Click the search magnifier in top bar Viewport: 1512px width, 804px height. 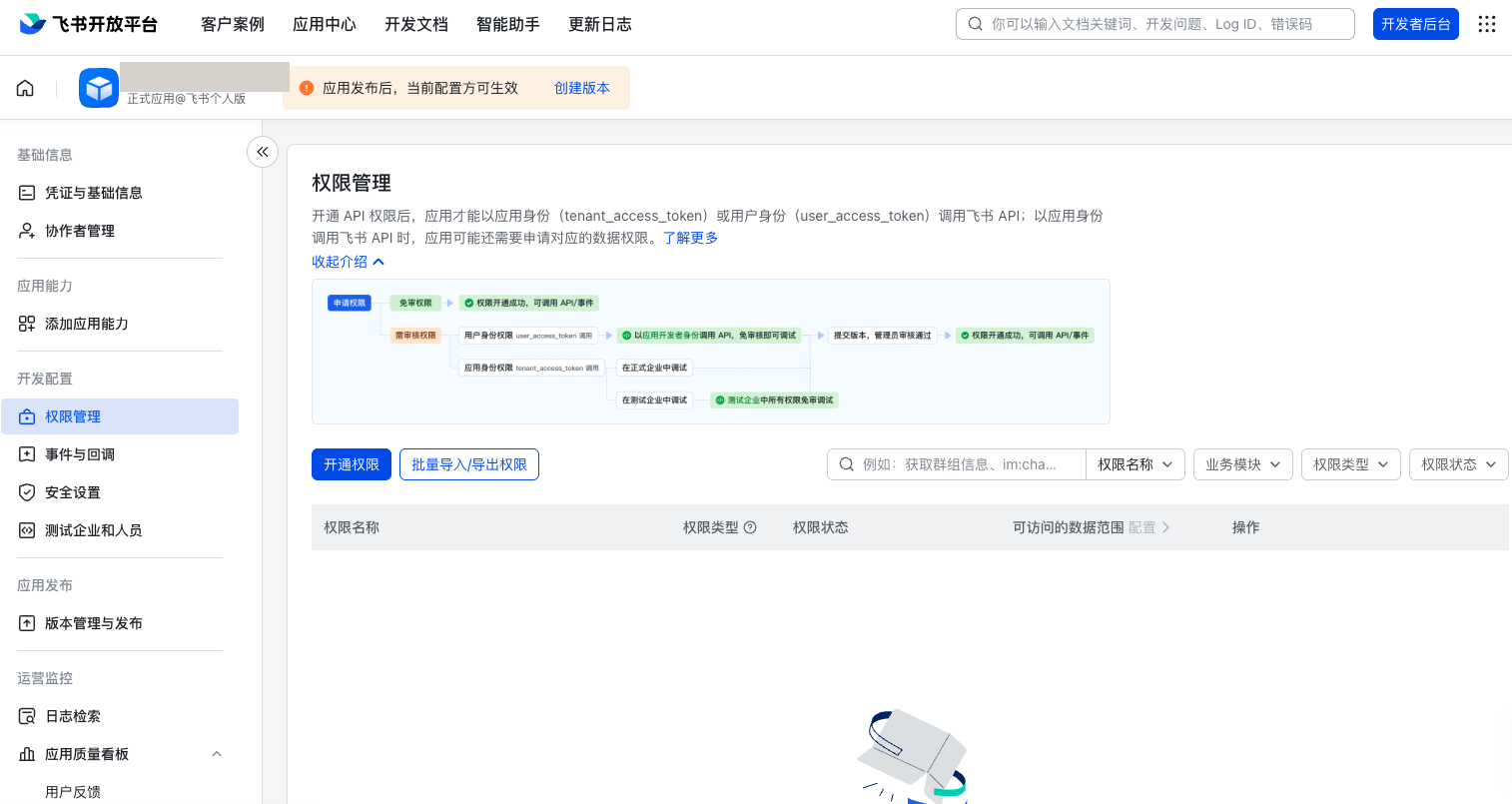point(975,24)
